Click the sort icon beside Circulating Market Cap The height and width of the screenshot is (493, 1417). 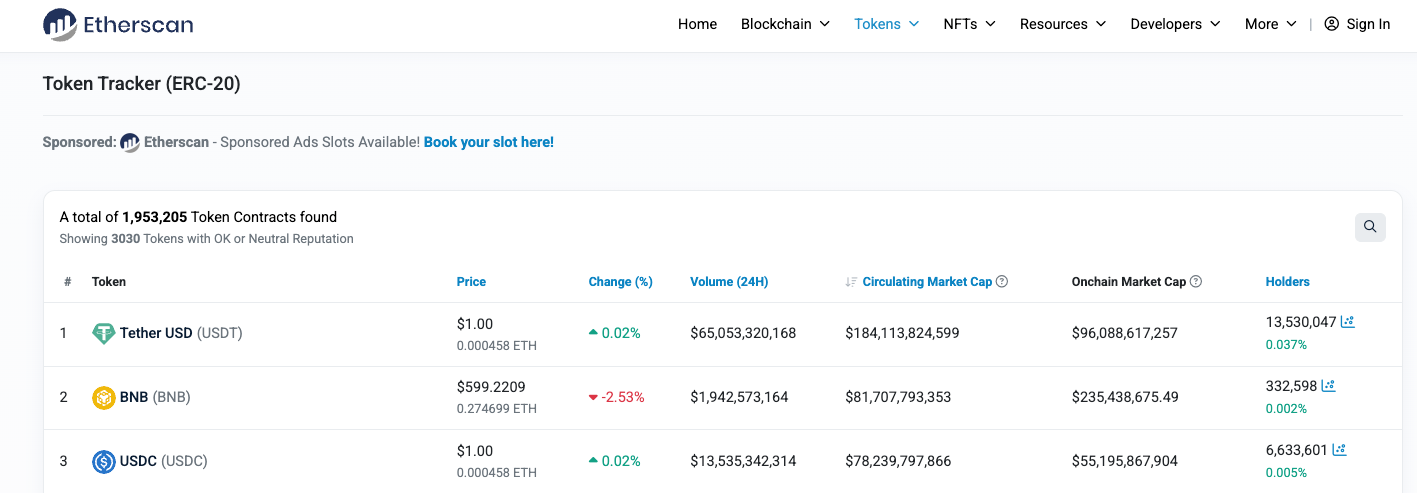tap(851, 282)
